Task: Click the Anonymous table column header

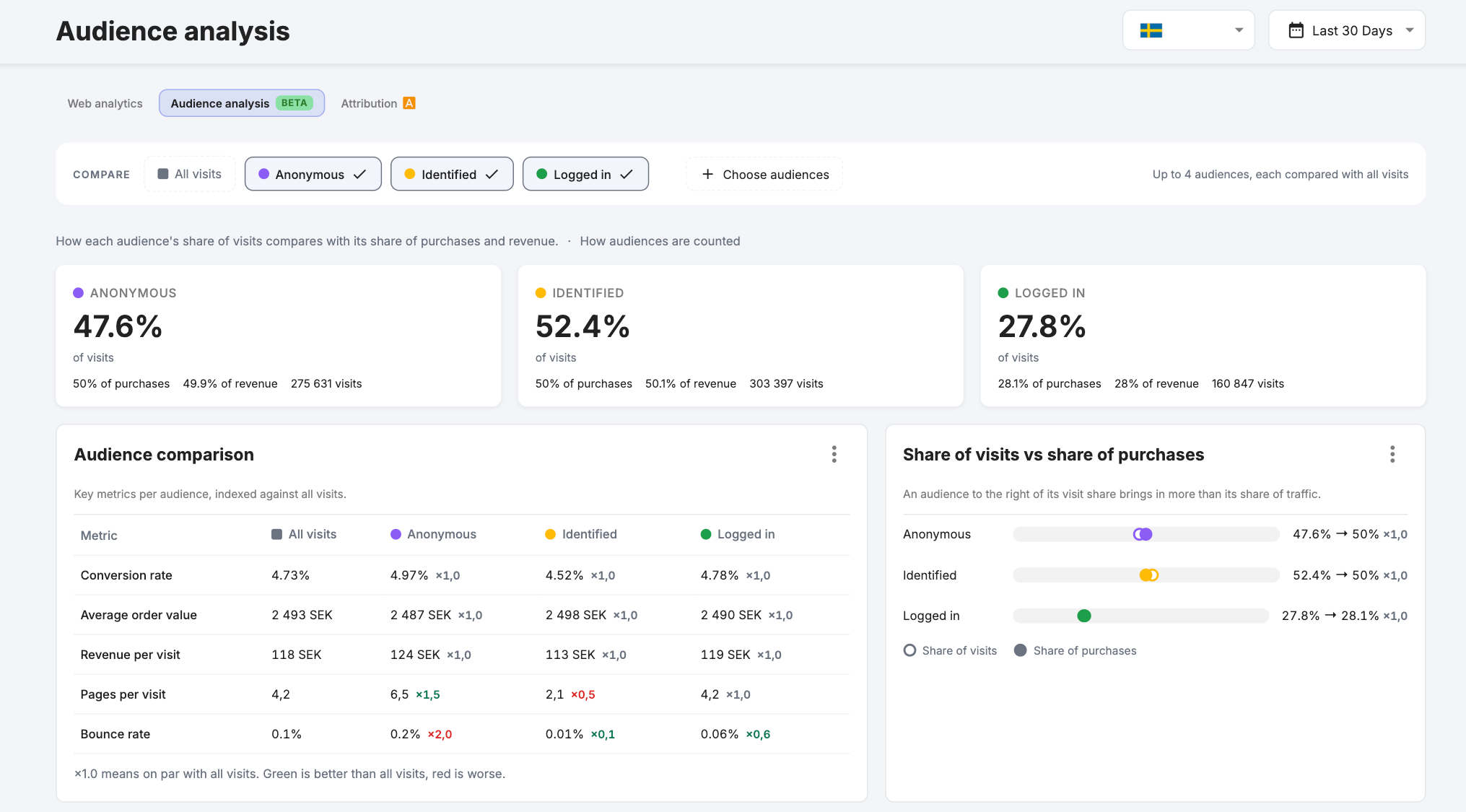Action: click(x=434, y=534)
